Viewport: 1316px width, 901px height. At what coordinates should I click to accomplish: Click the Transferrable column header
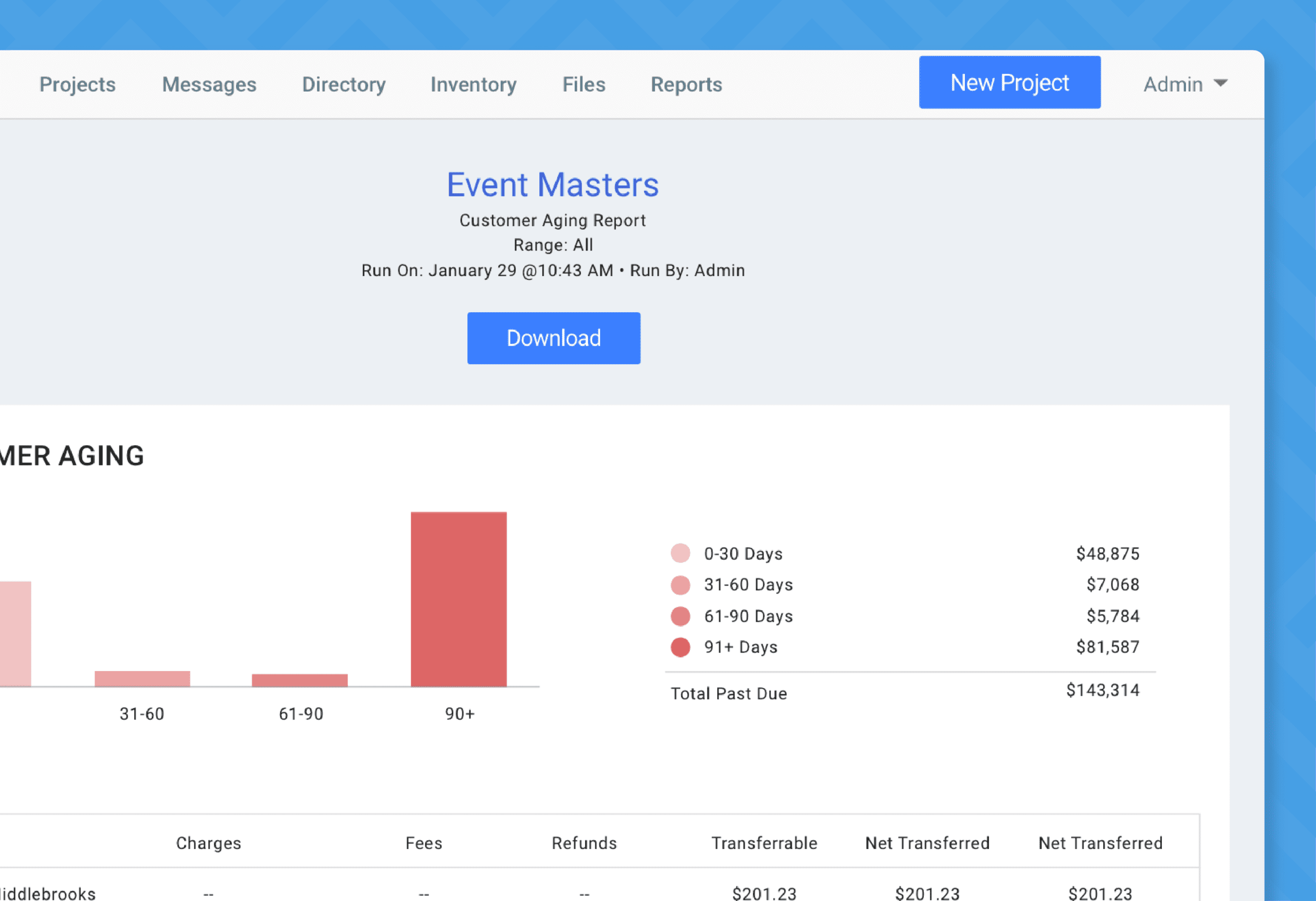(x=764, y=843)
